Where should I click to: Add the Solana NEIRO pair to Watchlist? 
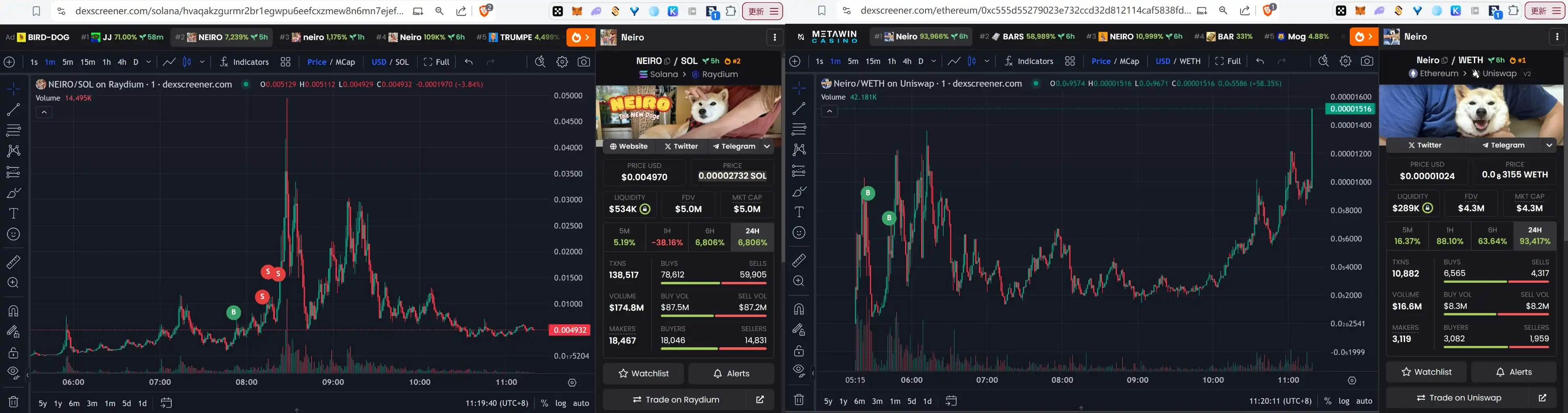coord(644,373)
